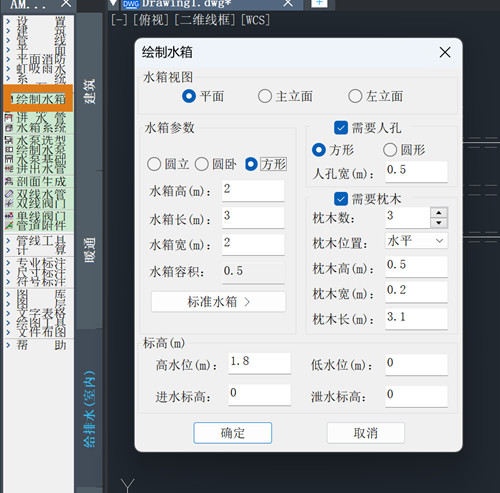This screenshot has width=500, height=493.
Task: Click the 绘制水泵 tool icon
Action: 9,150
